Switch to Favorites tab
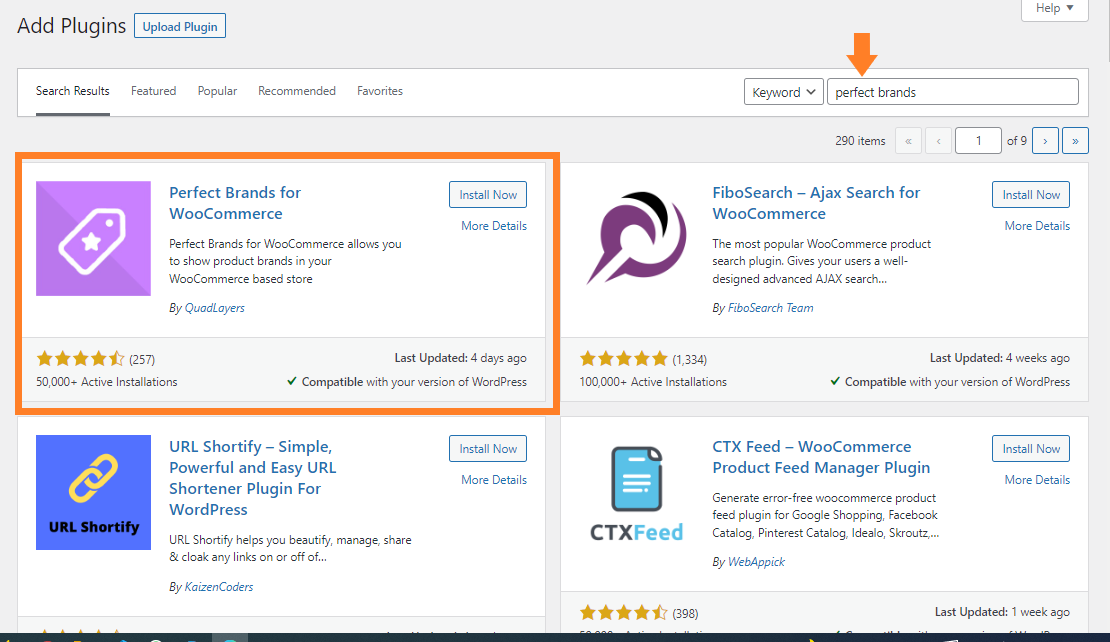 click(x=379, y=91)
